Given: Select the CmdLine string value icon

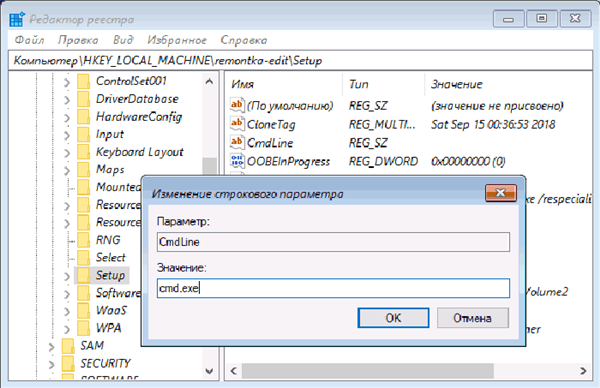Looking at the screenshot, I should point(237,142).
